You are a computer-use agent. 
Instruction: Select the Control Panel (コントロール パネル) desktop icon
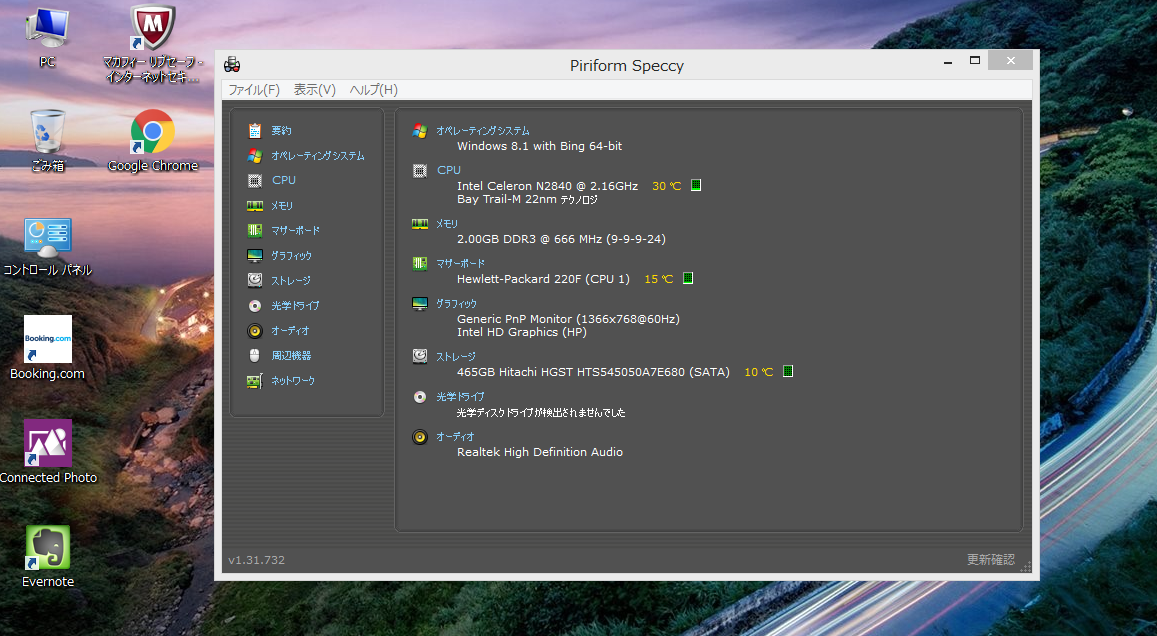(x=48, y=246)
